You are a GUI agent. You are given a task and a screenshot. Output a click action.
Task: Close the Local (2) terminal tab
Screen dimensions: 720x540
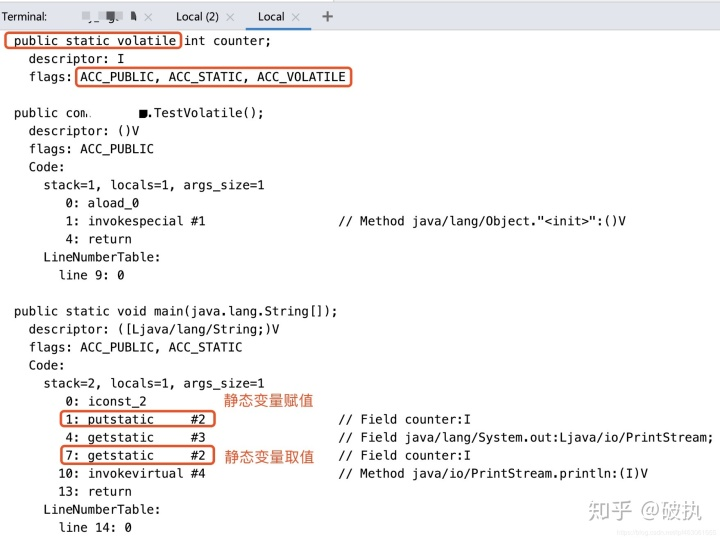[231, 17]
